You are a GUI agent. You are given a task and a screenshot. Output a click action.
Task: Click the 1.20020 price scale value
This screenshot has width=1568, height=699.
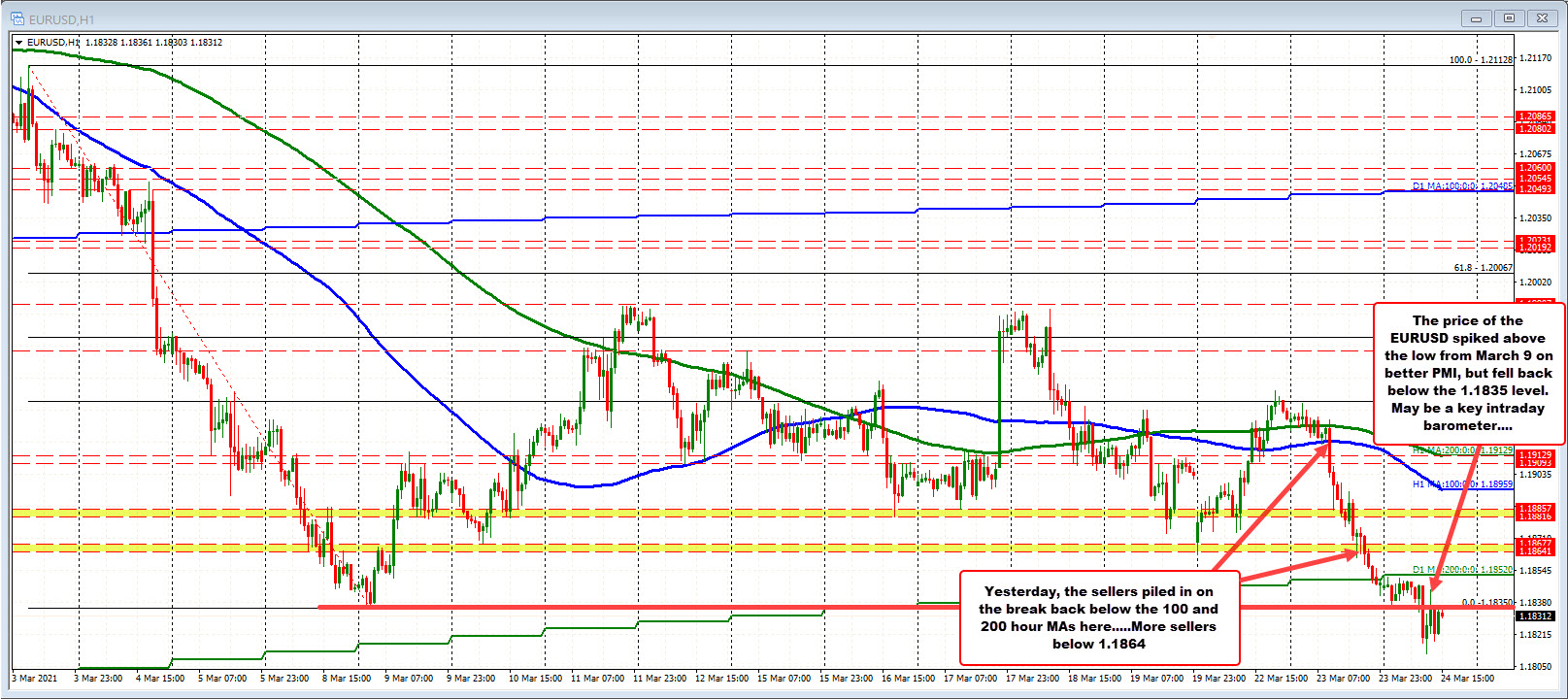point(1535,283)
